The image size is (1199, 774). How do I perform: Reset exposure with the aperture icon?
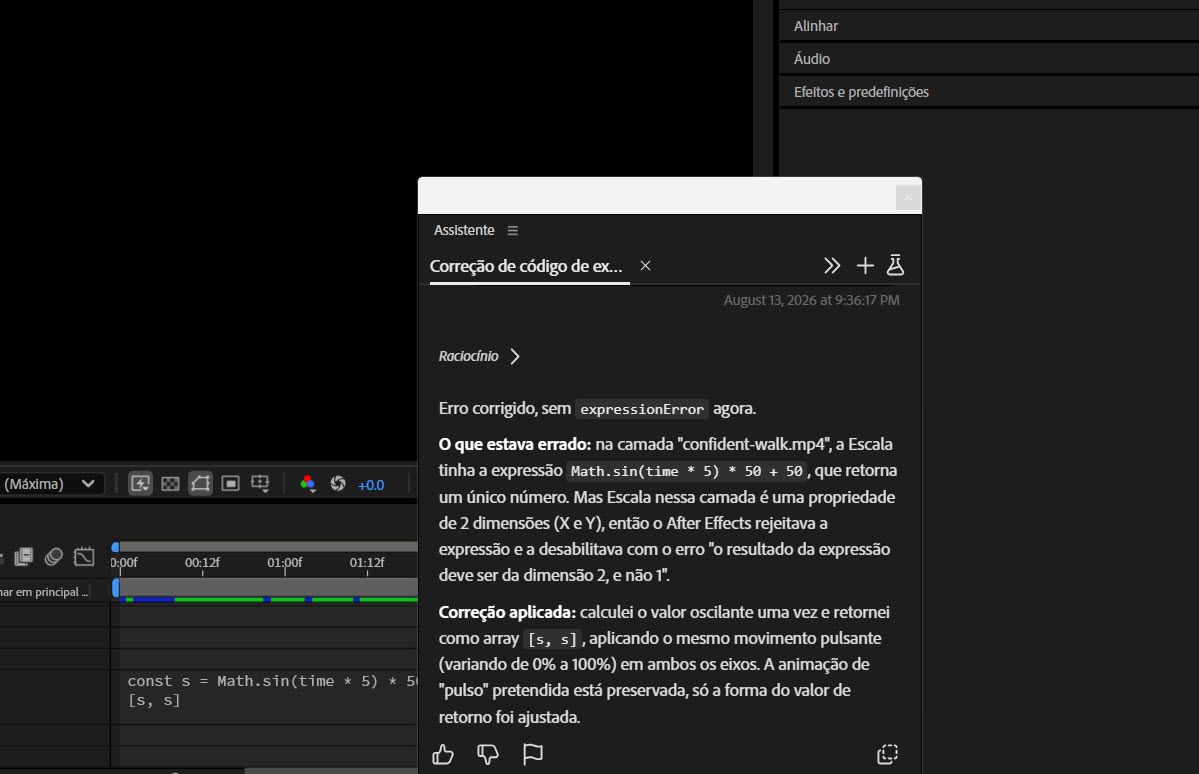pos(338,483)
